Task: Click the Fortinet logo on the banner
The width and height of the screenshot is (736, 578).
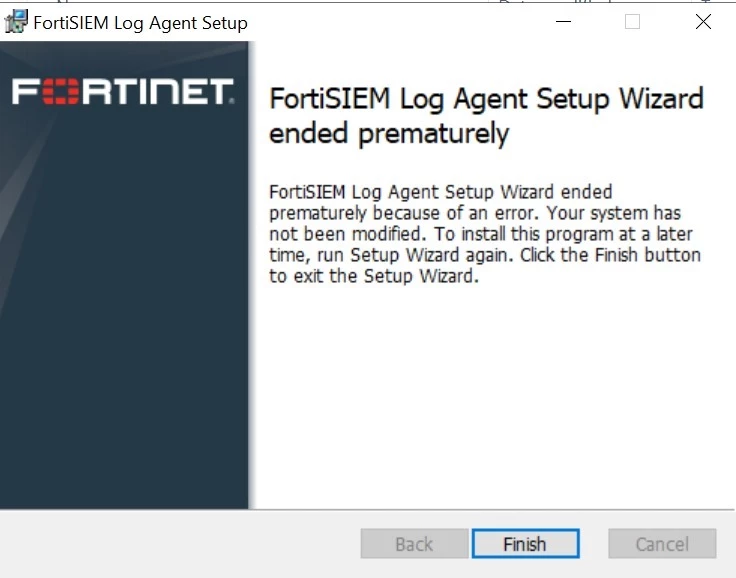Action: (123, 92)
